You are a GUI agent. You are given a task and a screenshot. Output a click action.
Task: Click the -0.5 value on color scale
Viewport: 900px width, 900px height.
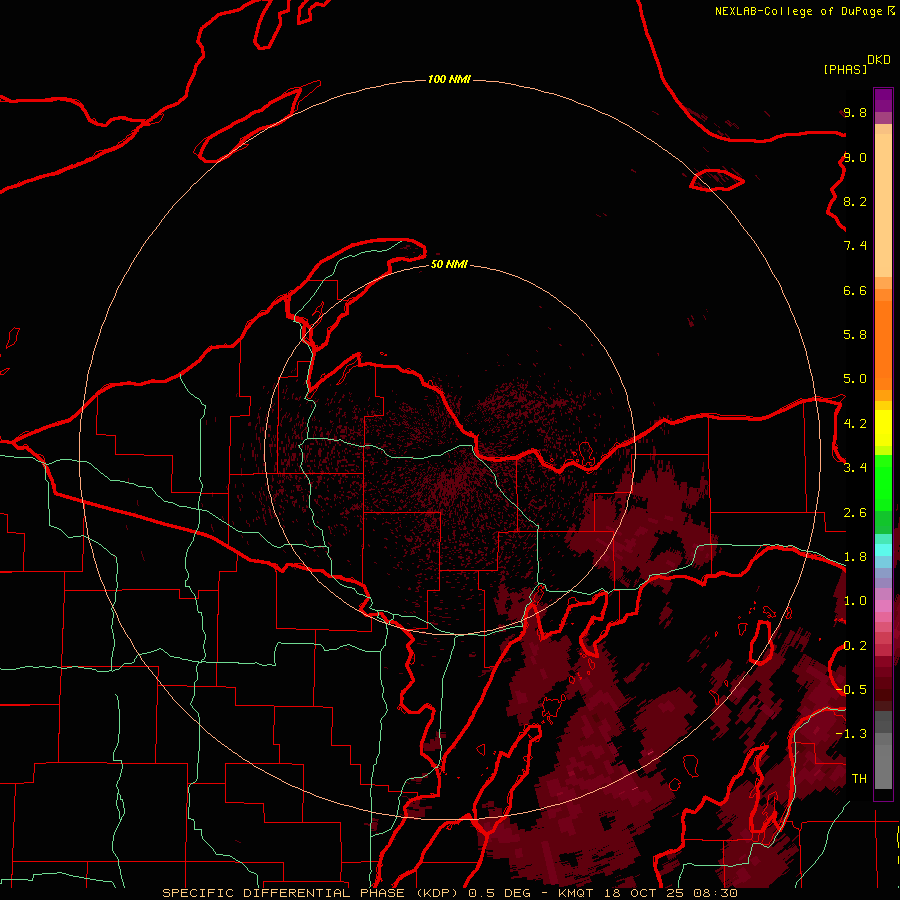coord(851,690)
